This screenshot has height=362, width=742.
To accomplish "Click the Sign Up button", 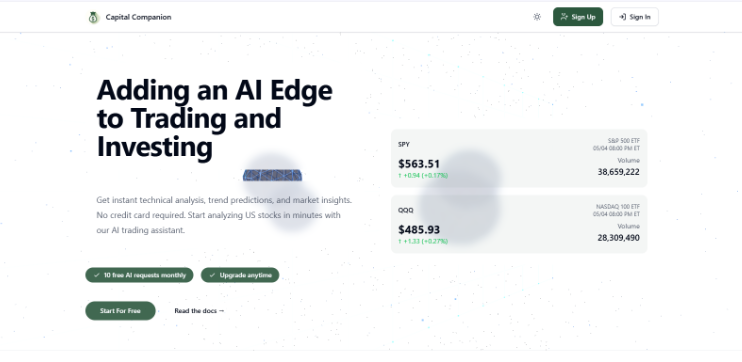I will point(578,17).
